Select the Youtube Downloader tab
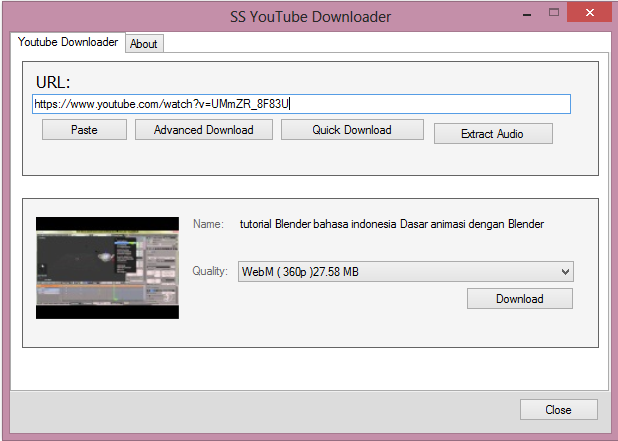The image size is (618, 441). point(68,42)
